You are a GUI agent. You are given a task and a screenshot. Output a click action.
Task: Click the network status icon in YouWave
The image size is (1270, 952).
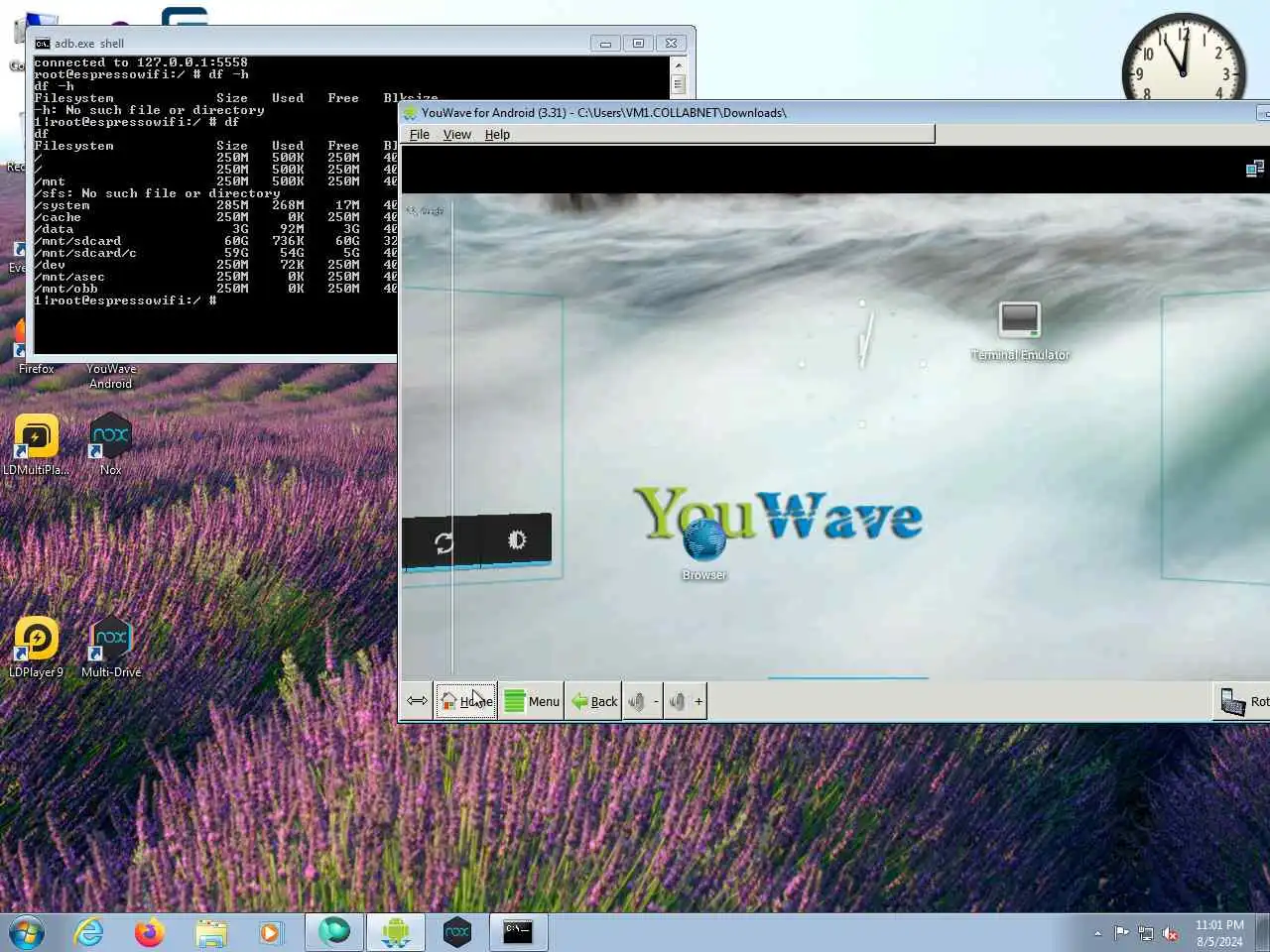1254,169
